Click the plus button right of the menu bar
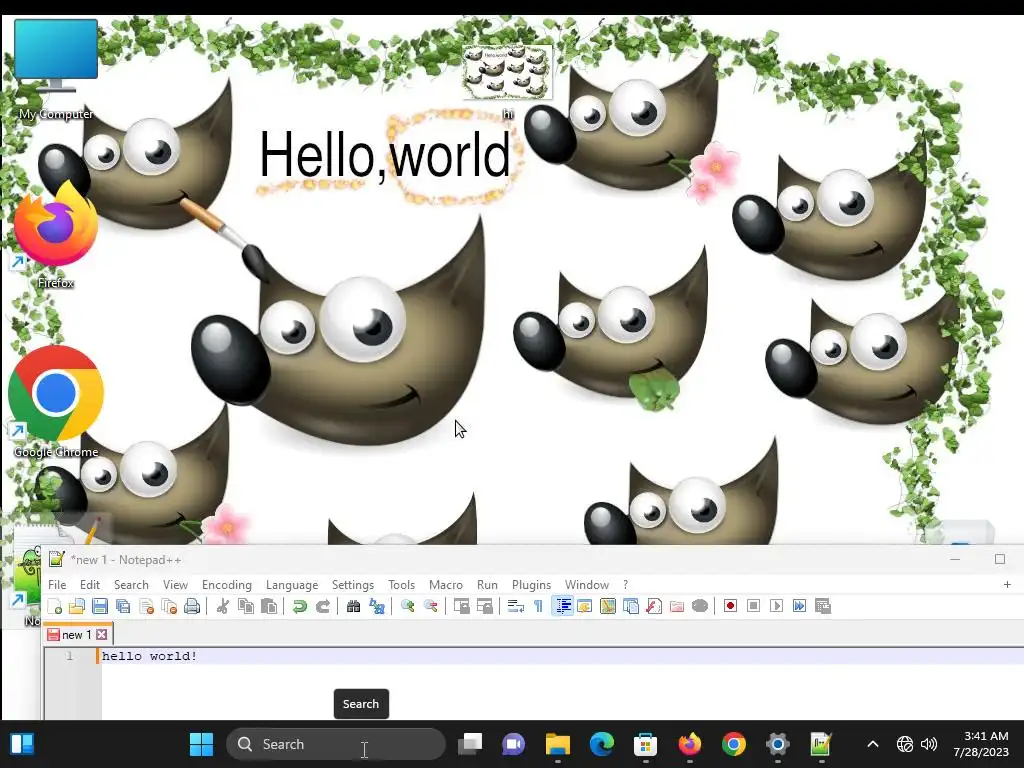This screenshot has width=1024, height=768. point(1007,584)
